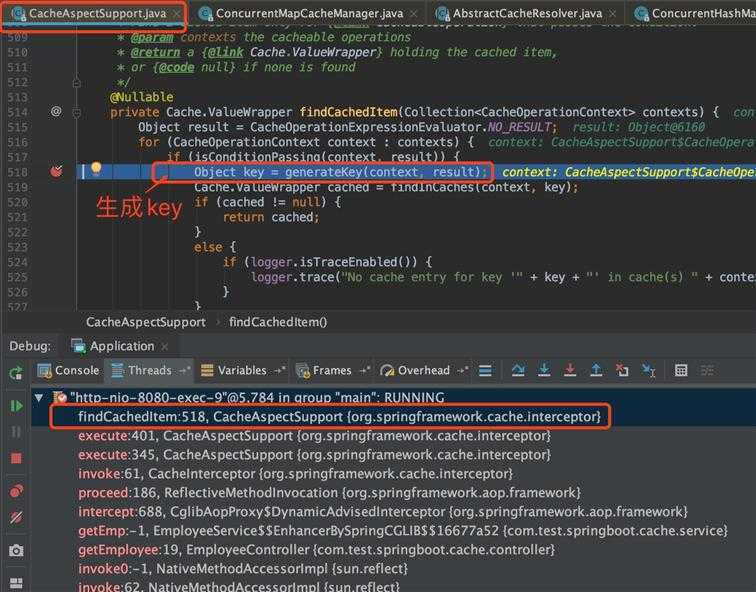Click the Rerun Application debug icon
The height and width of the screenshot is (592, 756).
(x=16, y=373)
